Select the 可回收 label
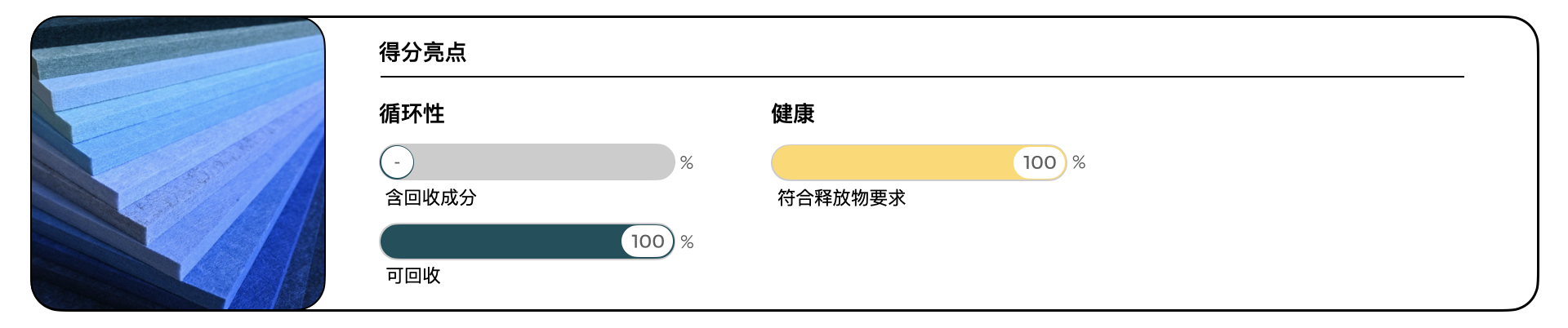1568x328 pixels. [413, 276]
